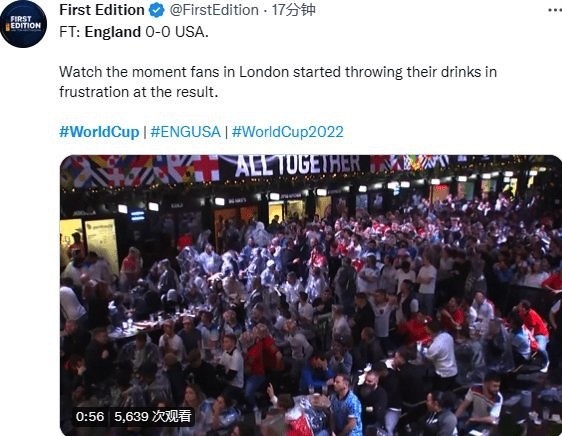Click the '0-0' score text
This screenshot has width=562, height=436.
(x=158, y=32)
